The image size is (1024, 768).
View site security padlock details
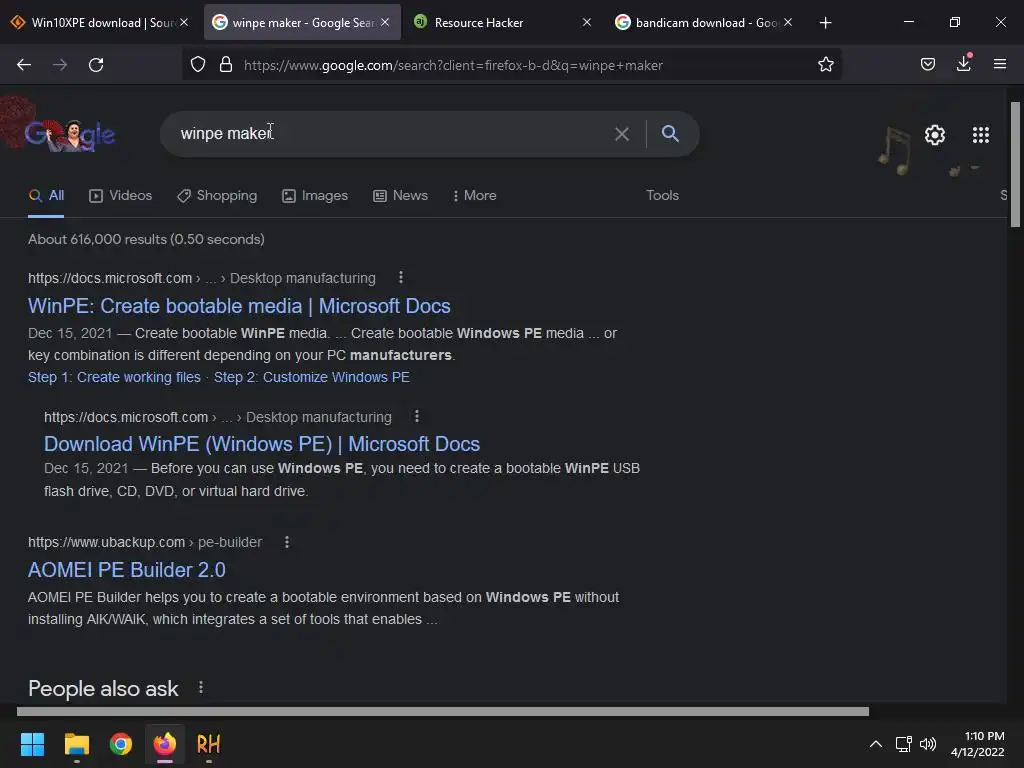[x=226, y=65]
